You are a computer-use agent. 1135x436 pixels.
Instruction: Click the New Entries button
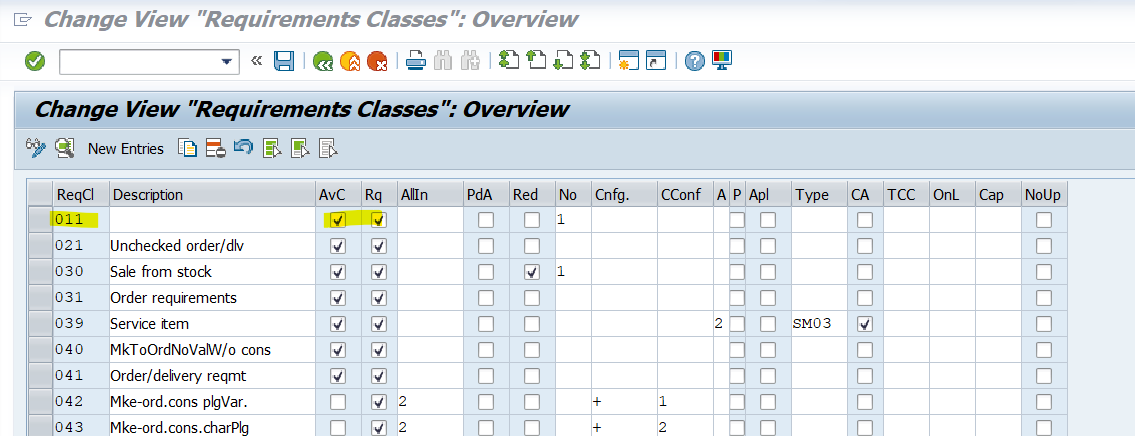click(x=126, y=148)
